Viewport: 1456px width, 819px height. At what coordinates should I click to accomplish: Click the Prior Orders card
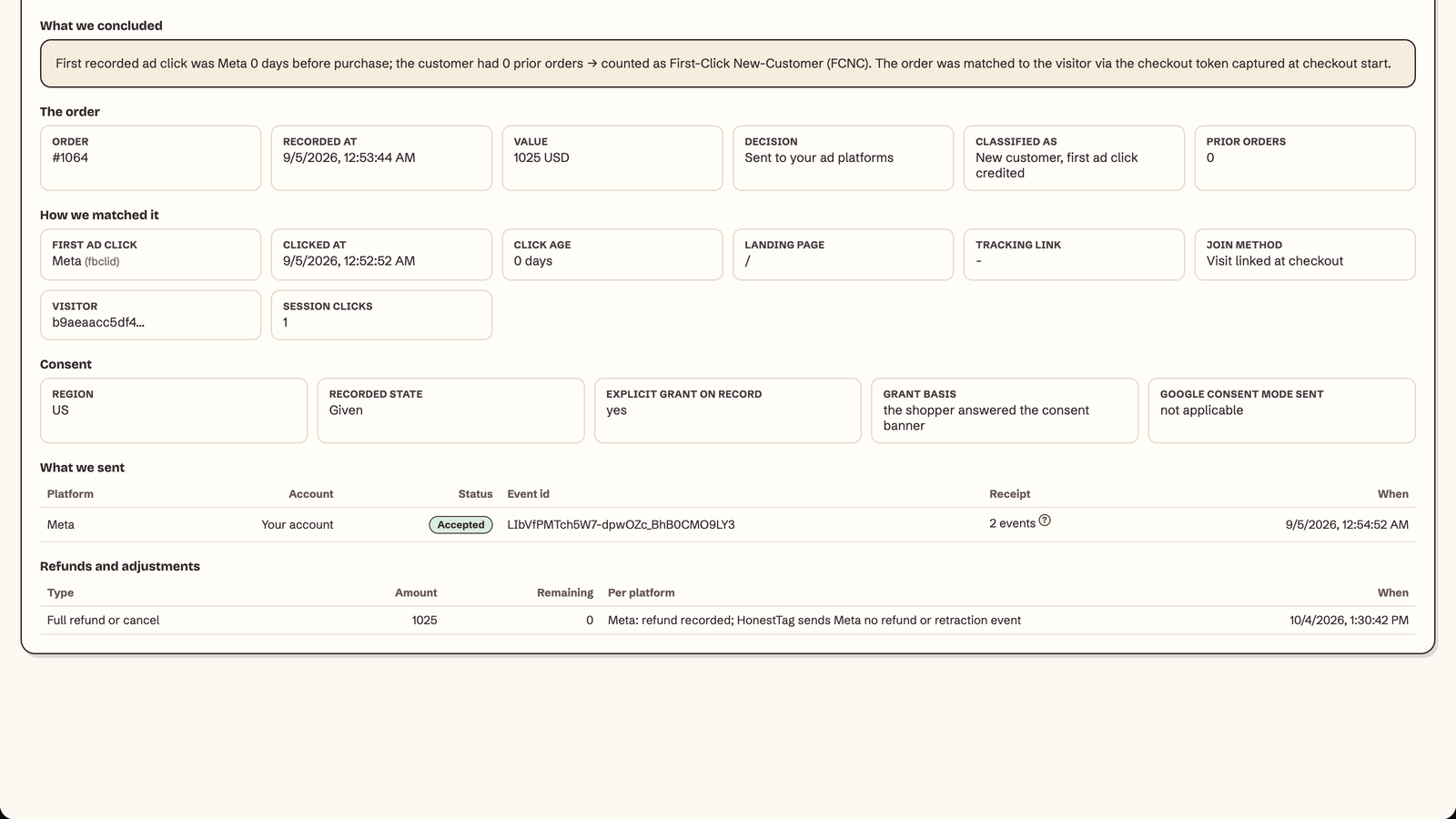coord(1305,158)
